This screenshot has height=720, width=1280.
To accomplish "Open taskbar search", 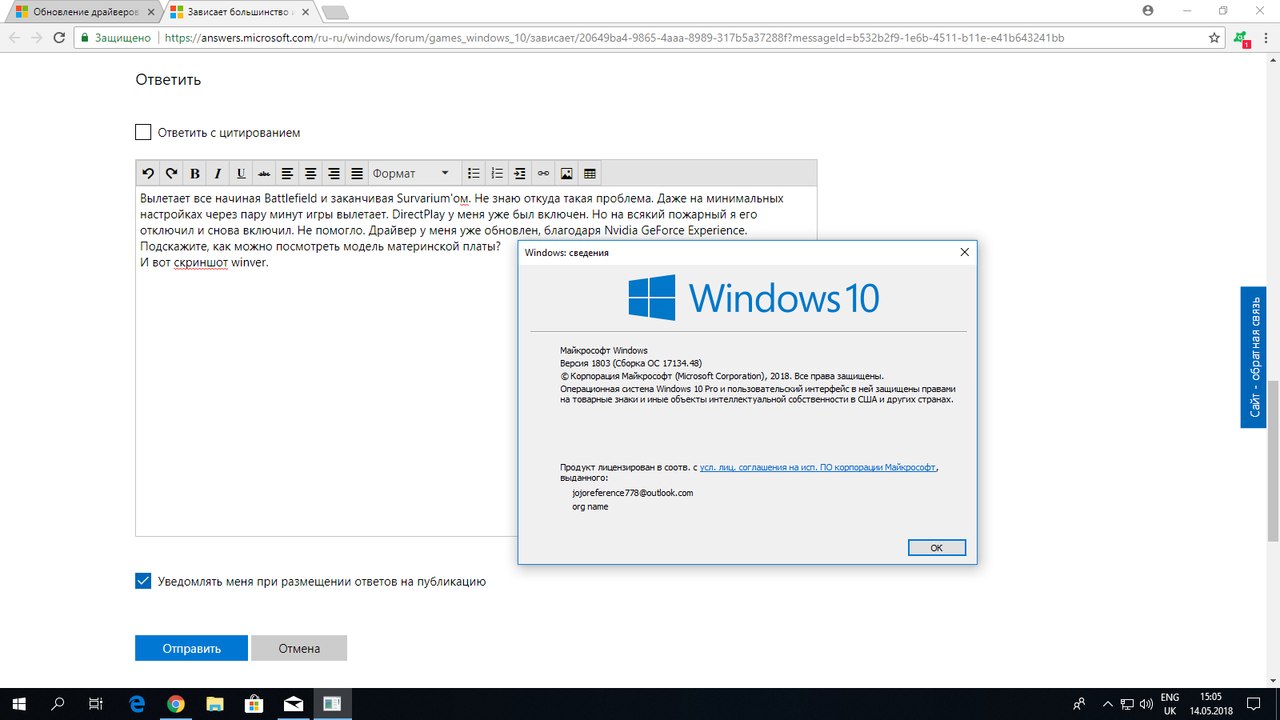I will click(58, 704).
